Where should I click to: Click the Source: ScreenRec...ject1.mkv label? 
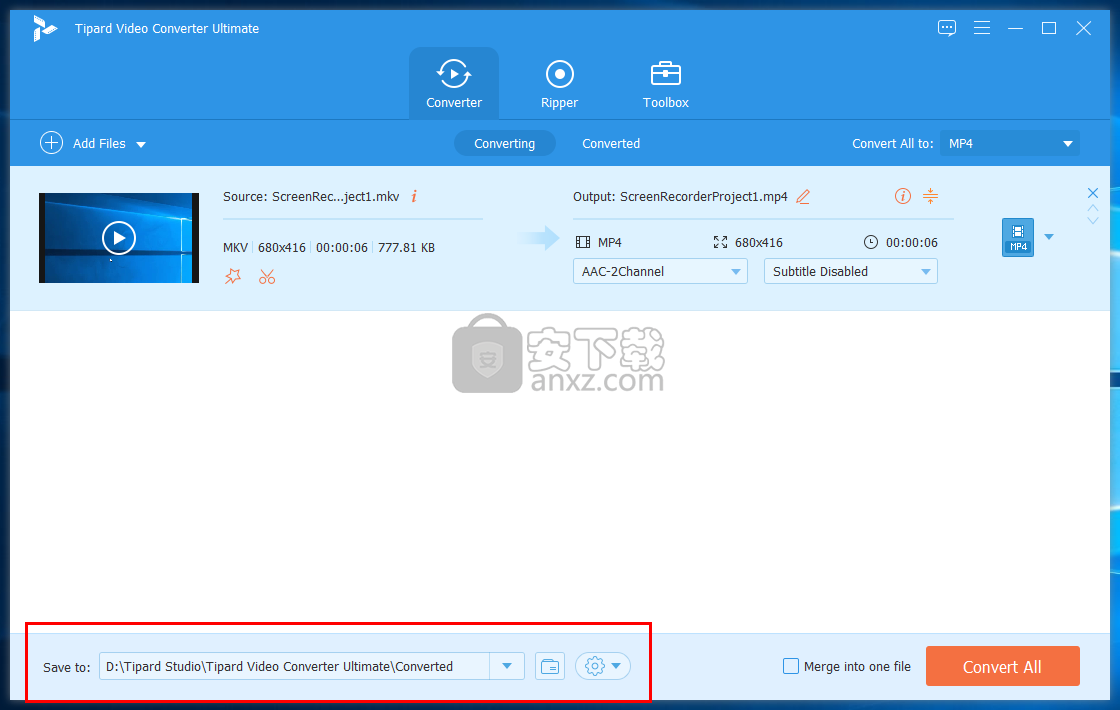tap(311, 196)
